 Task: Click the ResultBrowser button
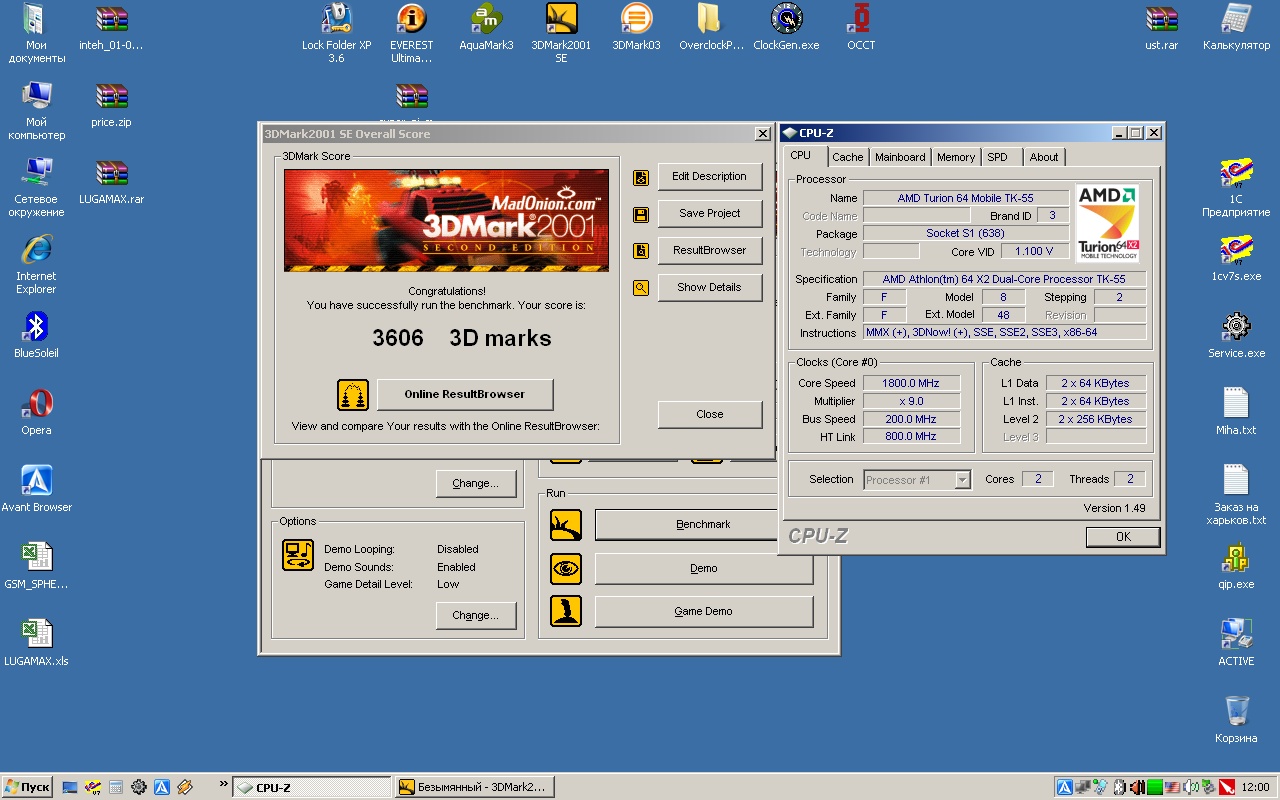709,251
